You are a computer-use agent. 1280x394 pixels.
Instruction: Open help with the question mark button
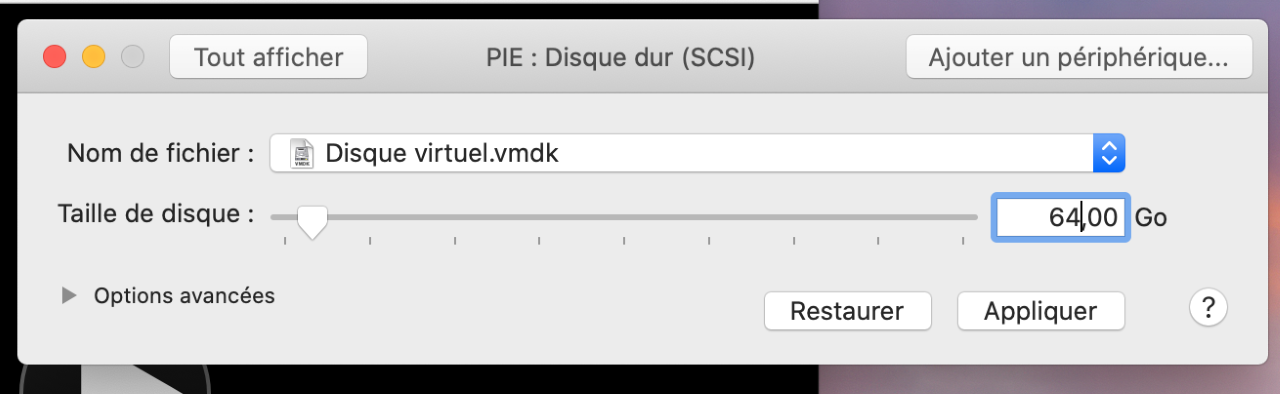point(1208,309)
